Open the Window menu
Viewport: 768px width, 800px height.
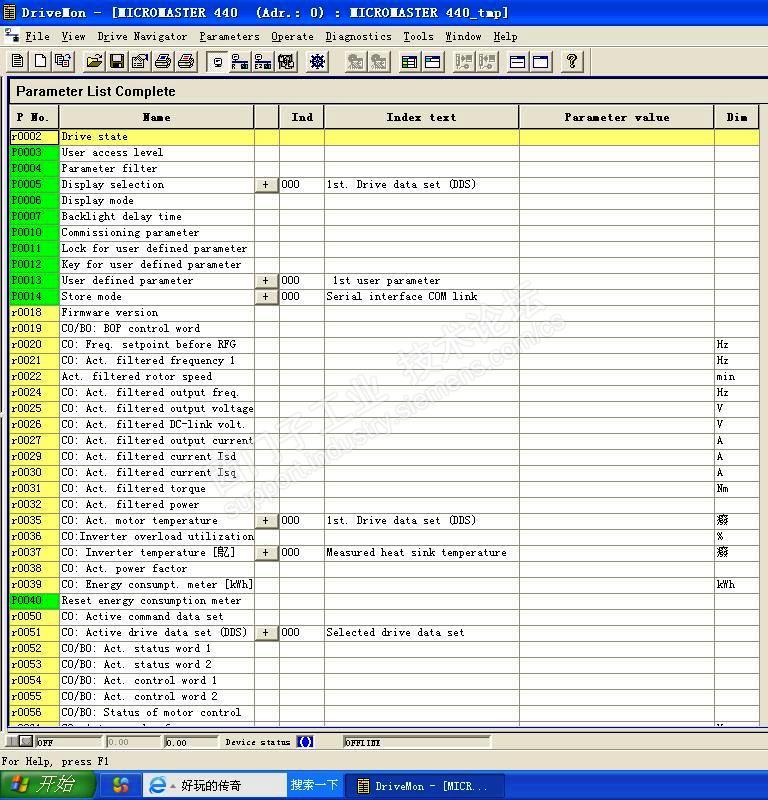click(x=463, y=36)
